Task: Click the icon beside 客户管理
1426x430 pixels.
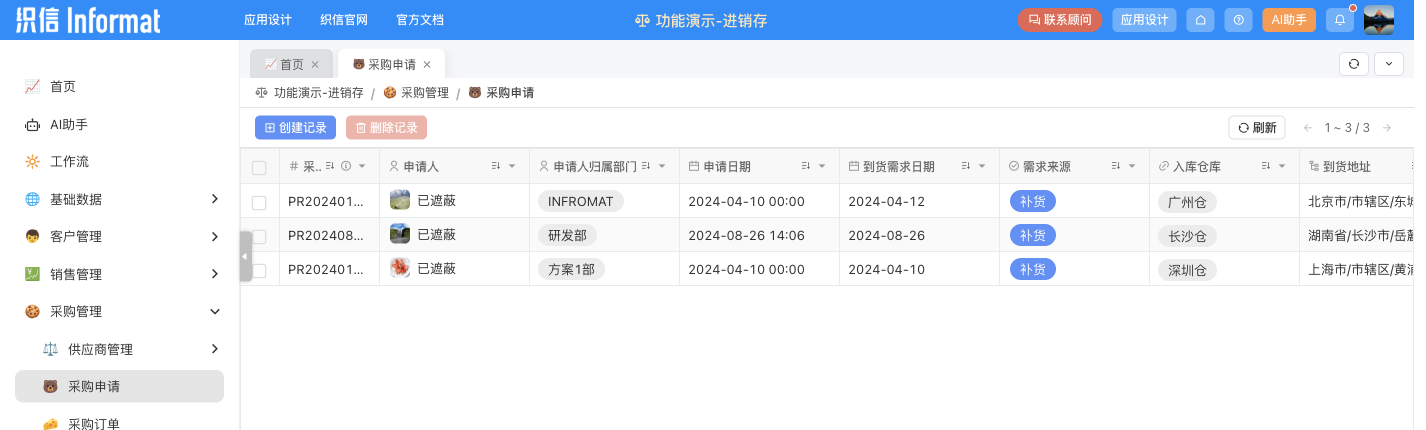Action: click(x=32, y=237)
